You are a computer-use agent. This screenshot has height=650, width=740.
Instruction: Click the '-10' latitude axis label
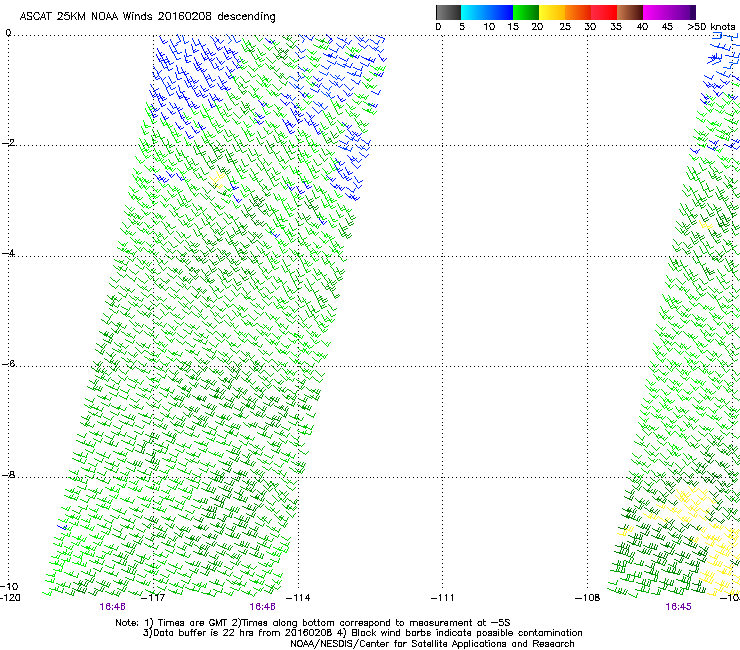point(9,586)
